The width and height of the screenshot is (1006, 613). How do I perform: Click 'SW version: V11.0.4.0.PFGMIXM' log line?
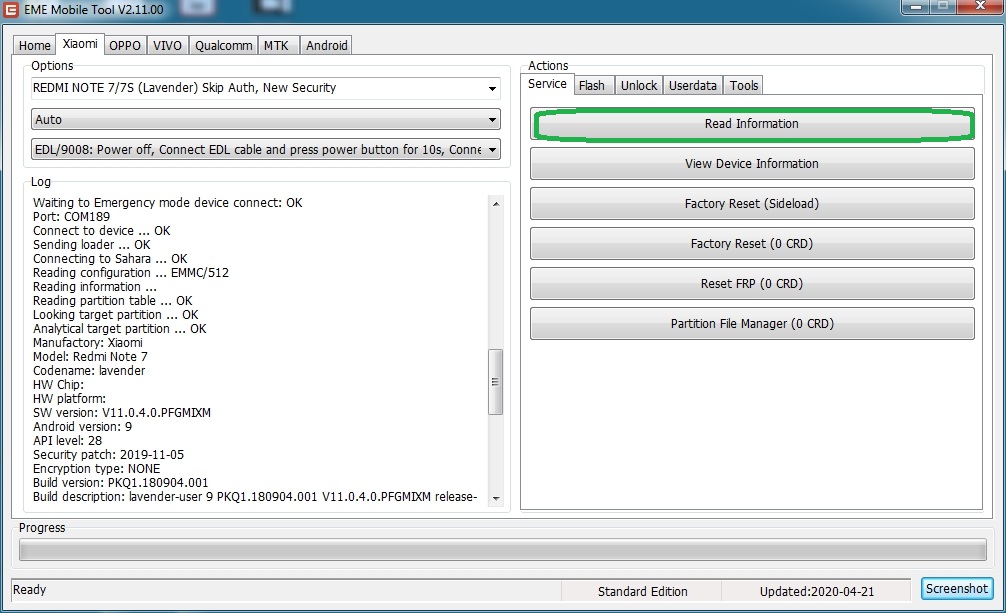coord(122,413)
